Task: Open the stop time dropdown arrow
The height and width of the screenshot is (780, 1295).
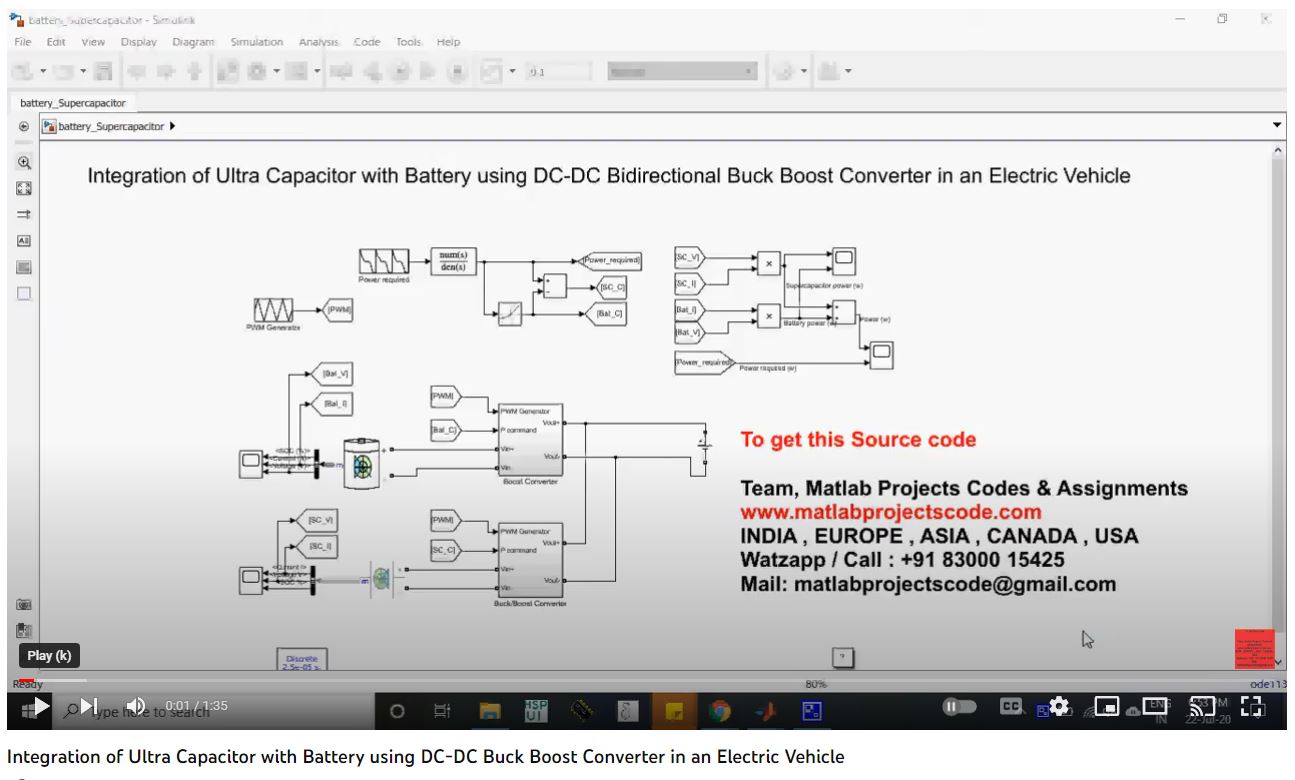Action: click(513, 71)
